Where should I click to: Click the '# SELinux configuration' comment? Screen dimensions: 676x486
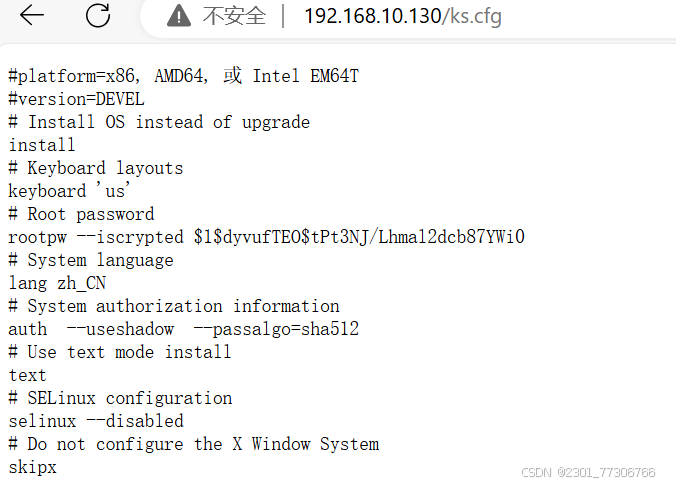[x=120, y=398]
